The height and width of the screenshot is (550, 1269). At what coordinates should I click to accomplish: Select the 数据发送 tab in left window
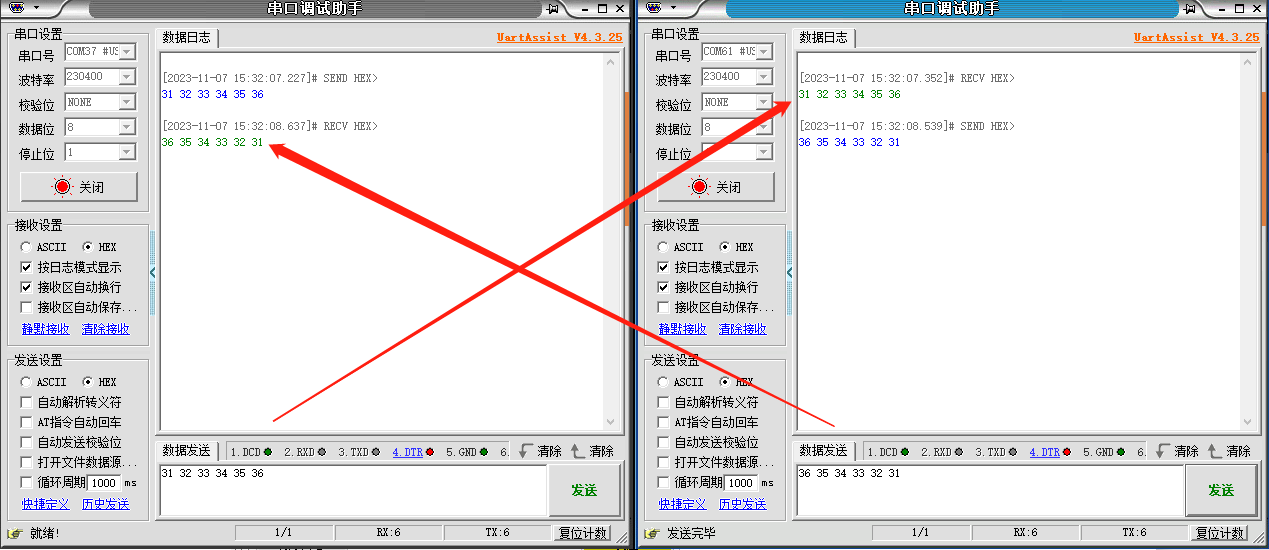pyautogui.click(x=186, y=451)
